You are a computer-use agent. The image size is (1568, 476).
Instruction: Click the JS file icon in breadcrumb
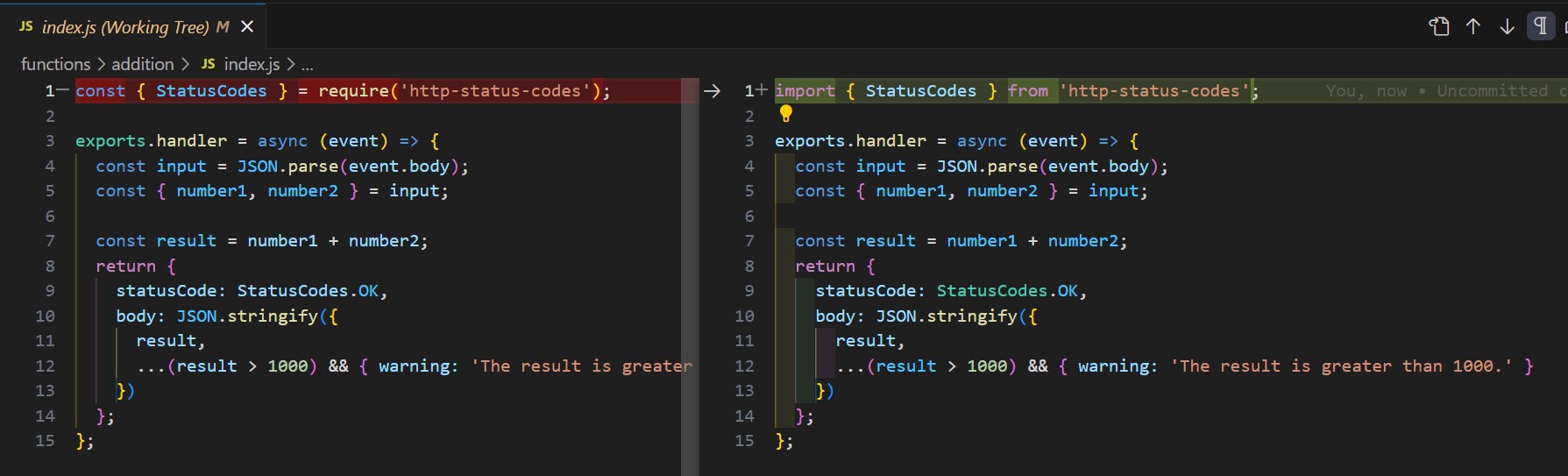pos(208,64)
